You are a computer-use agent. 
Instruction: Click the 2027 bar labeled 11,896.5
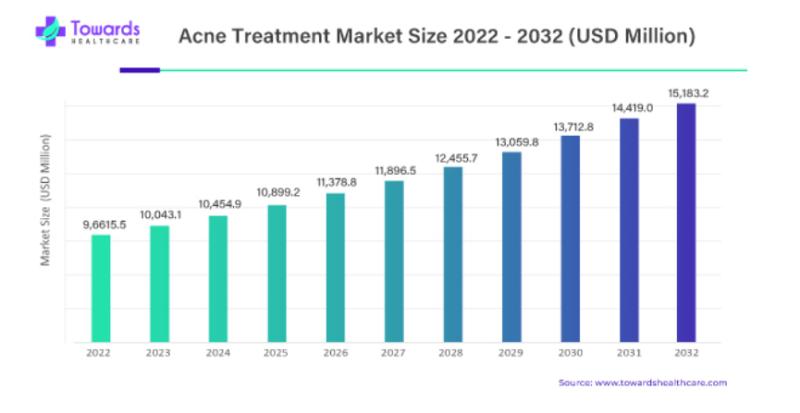click(x=394, y=261)
